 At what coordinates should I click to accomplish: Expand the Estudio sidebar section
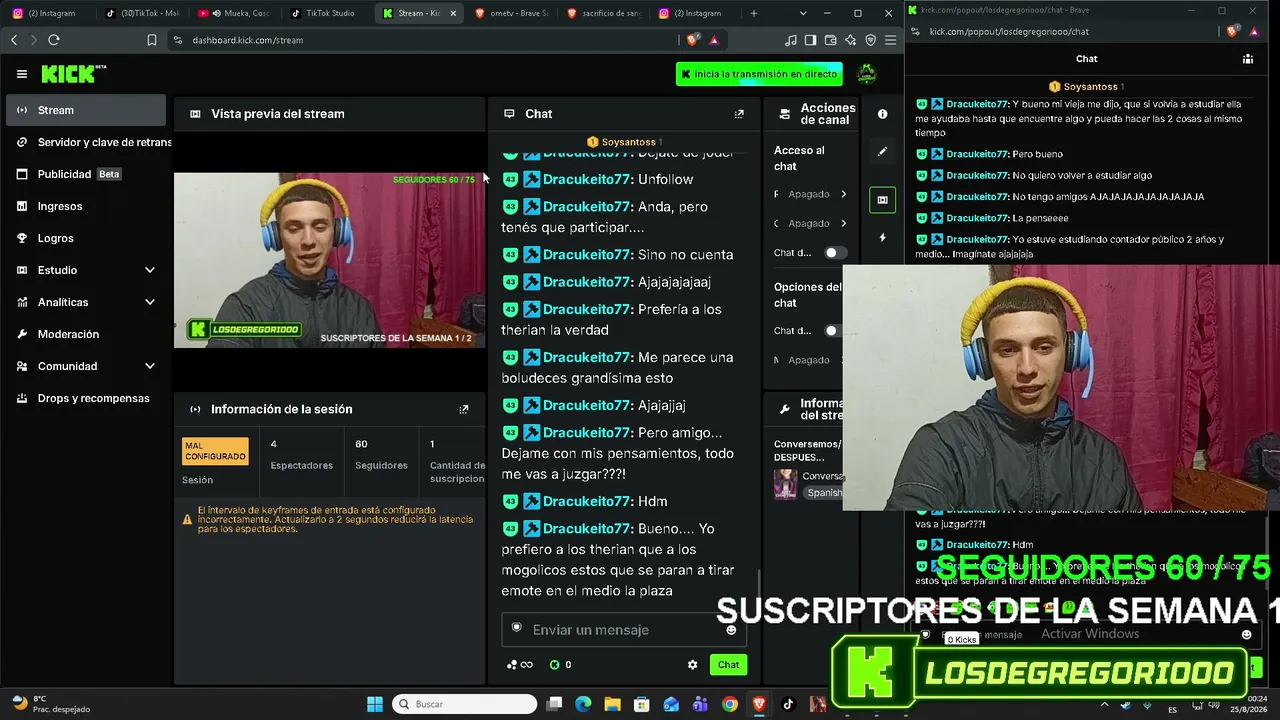click(x=150, y=270)
